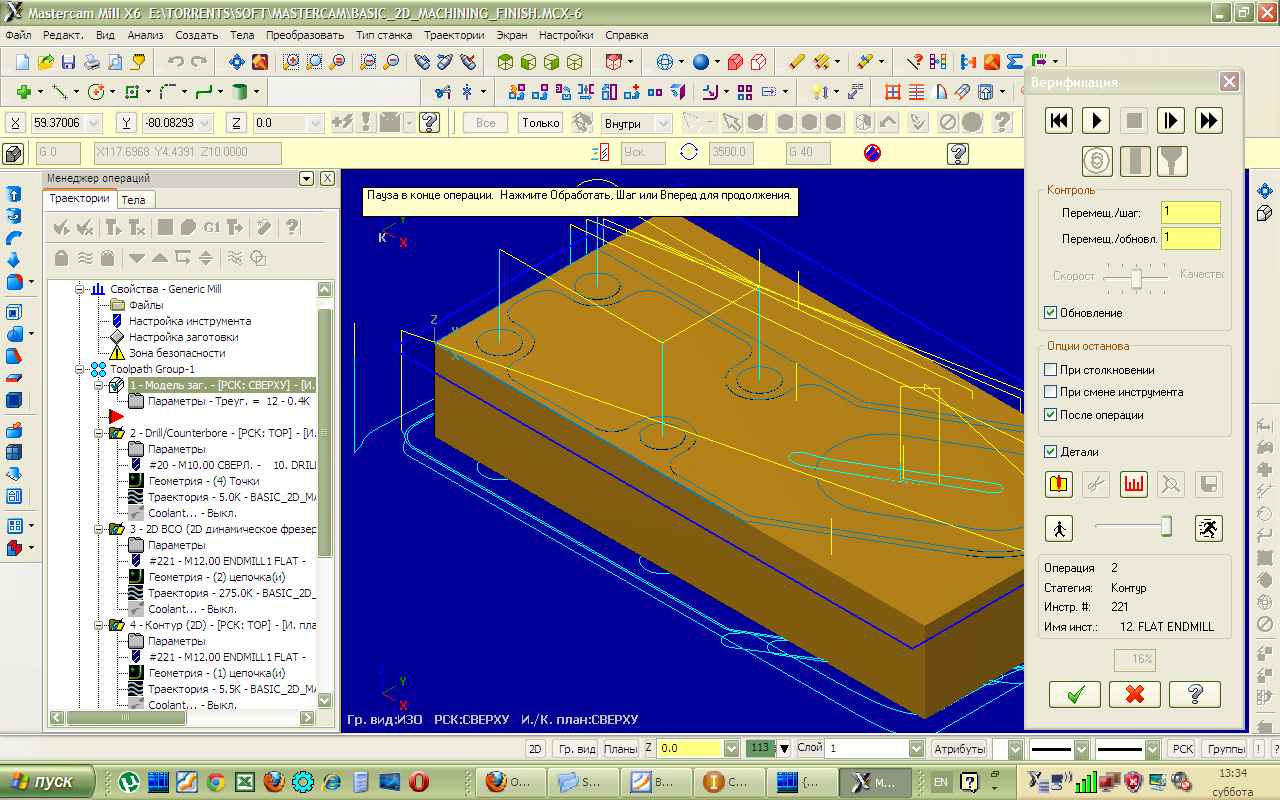1280x800 pixels.
Task: Open the help question-mark button in verification
Action: [1194, 694]
